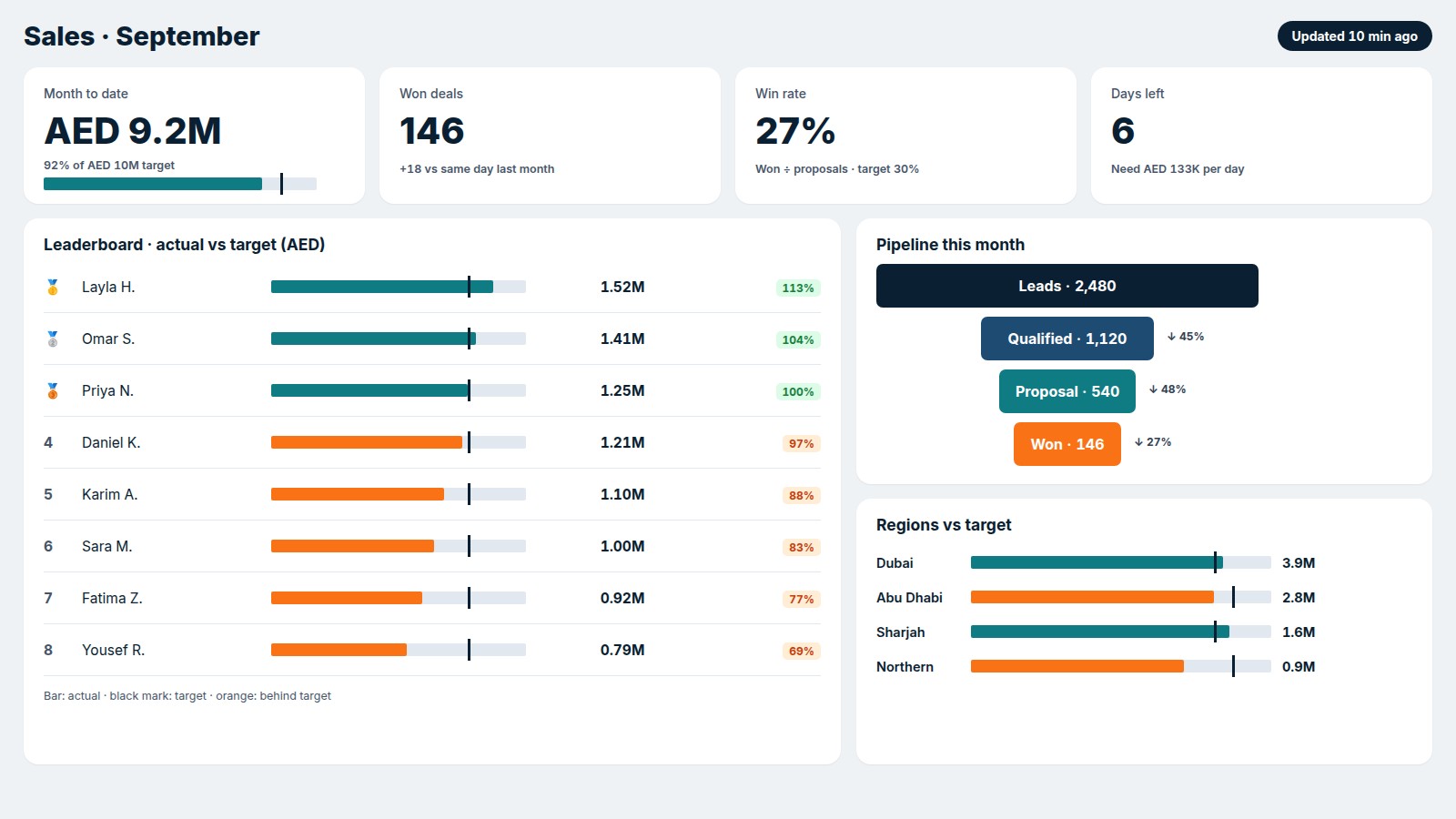Click the 113% badge for Layla H.
Screen dimensions: 1456x819
point(798,288)
